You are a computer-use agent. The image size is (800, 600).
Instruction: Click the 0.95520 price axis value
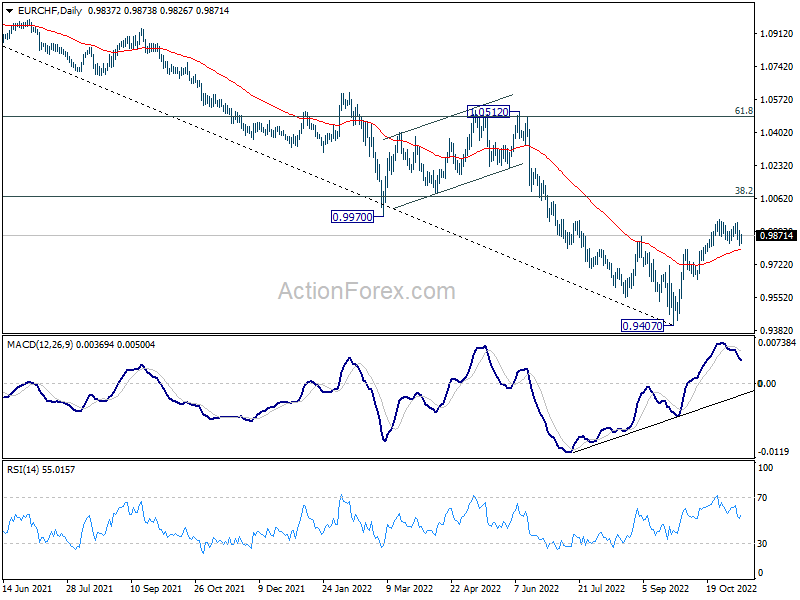coord(777,298)
